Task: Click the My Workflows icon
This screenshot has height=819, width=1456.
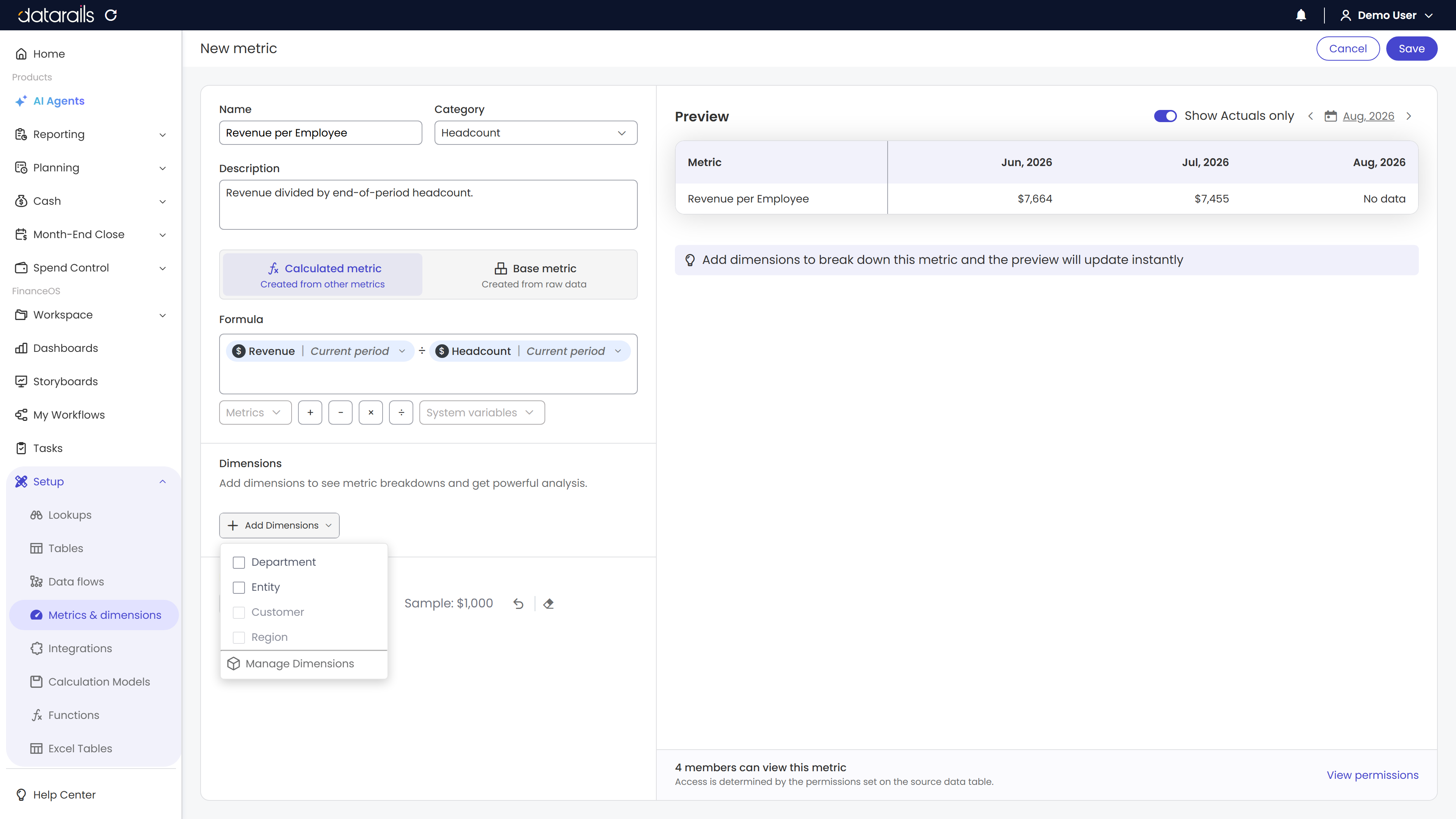Action: click(21, 415)
